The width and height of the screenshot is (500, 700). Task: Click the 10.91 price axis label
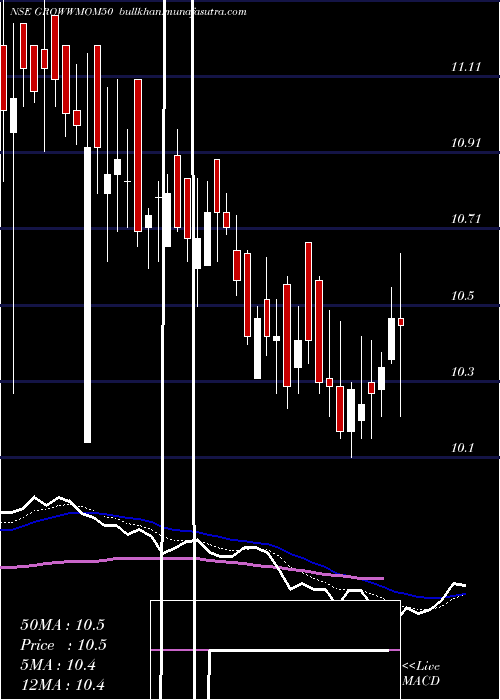tap(466, 143)
